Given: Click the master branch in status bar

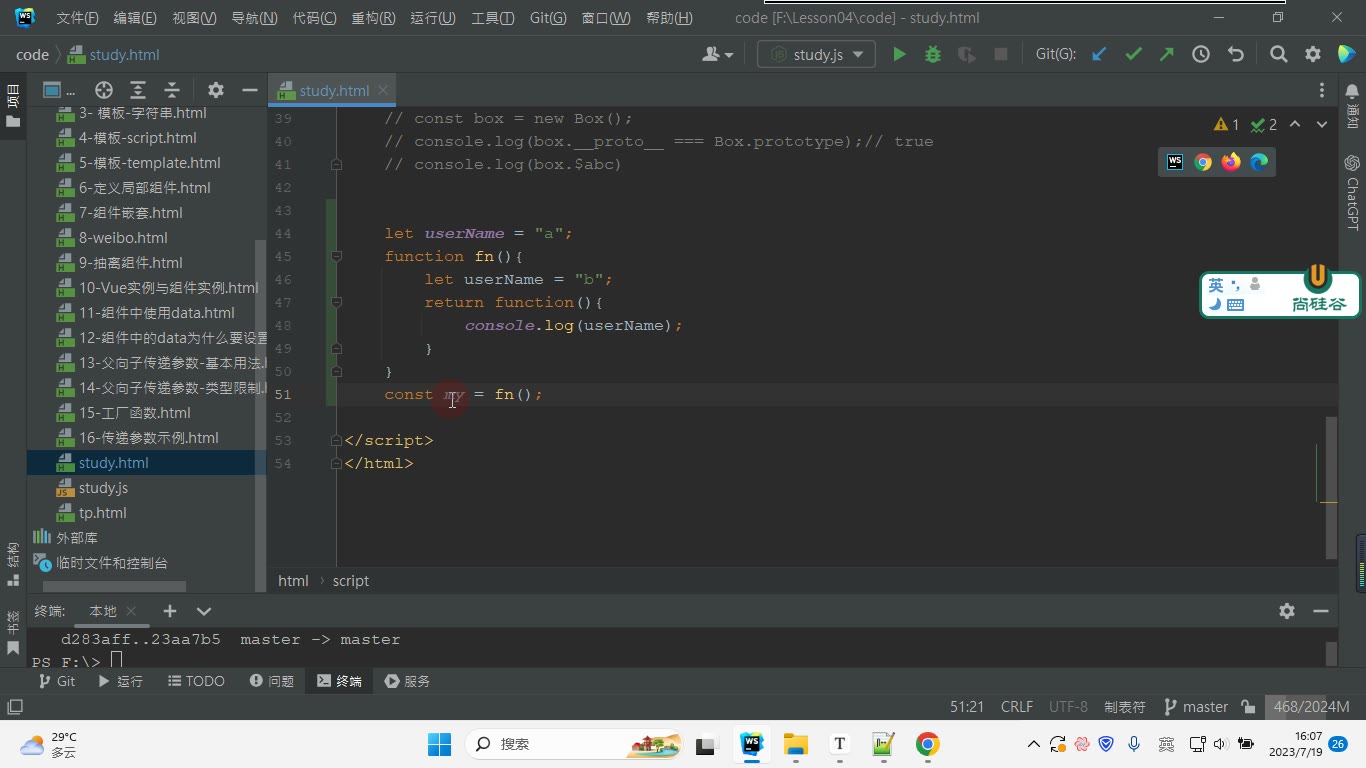Looking at the screenshot, I should click(x=1196, y=707).
